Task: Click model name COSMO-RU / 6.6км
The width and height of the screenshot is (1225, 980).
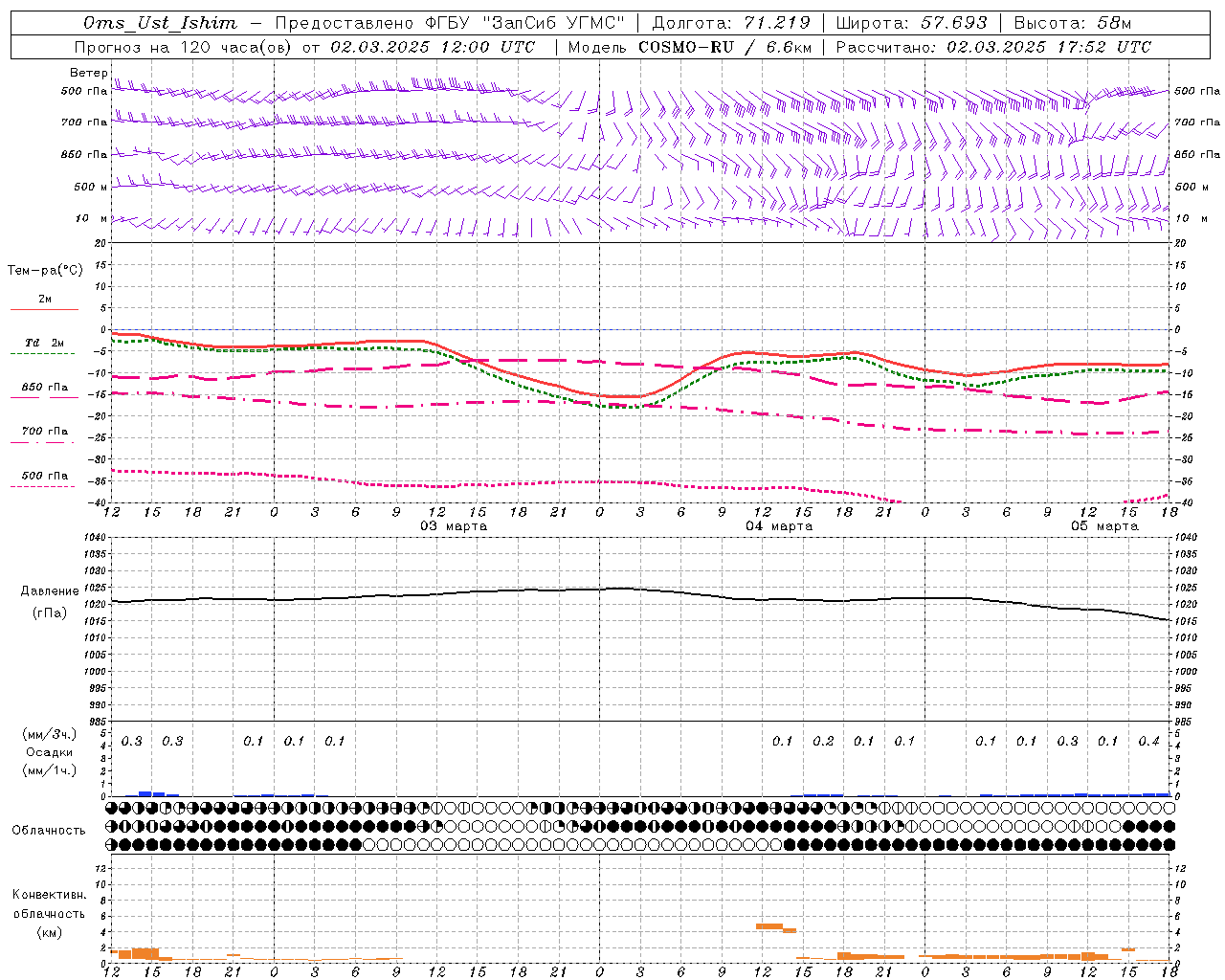Action: 725,47
